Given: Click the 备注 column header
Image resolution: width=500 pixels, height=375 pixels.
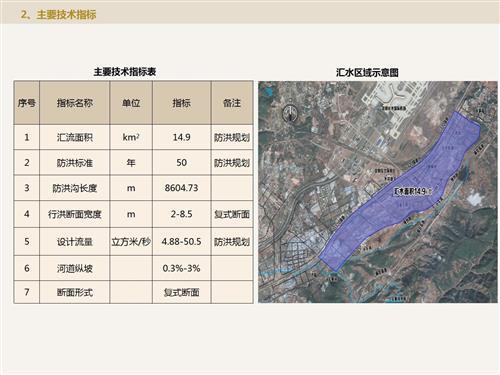Looking at the screenshot, I should point(232,103).
